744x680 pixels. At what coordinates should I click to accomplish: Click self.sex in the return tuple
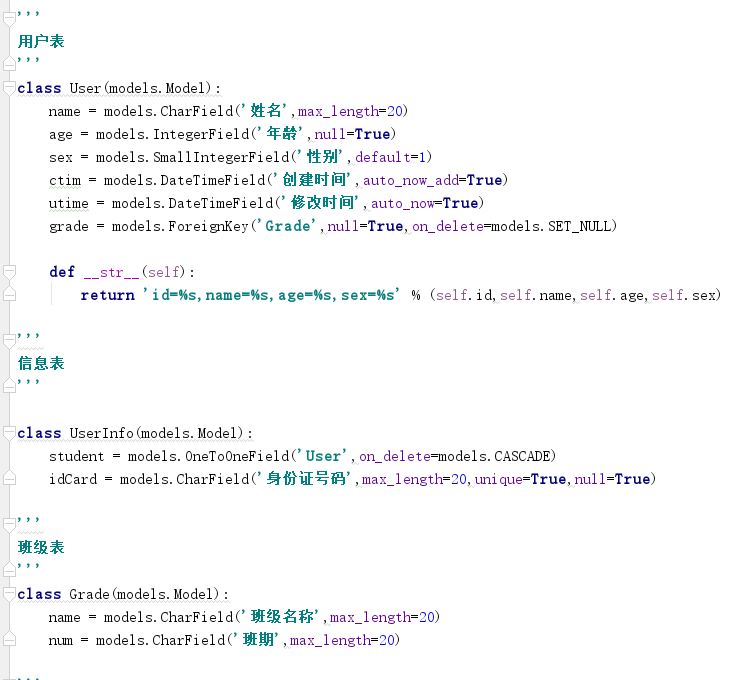click(x=683, y=295)
